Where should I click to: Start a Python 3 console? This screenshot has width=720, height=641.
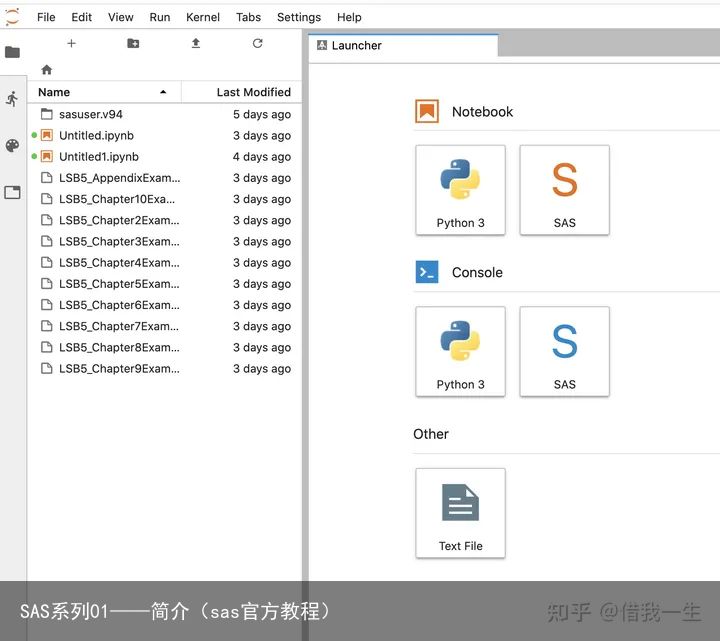460,351
